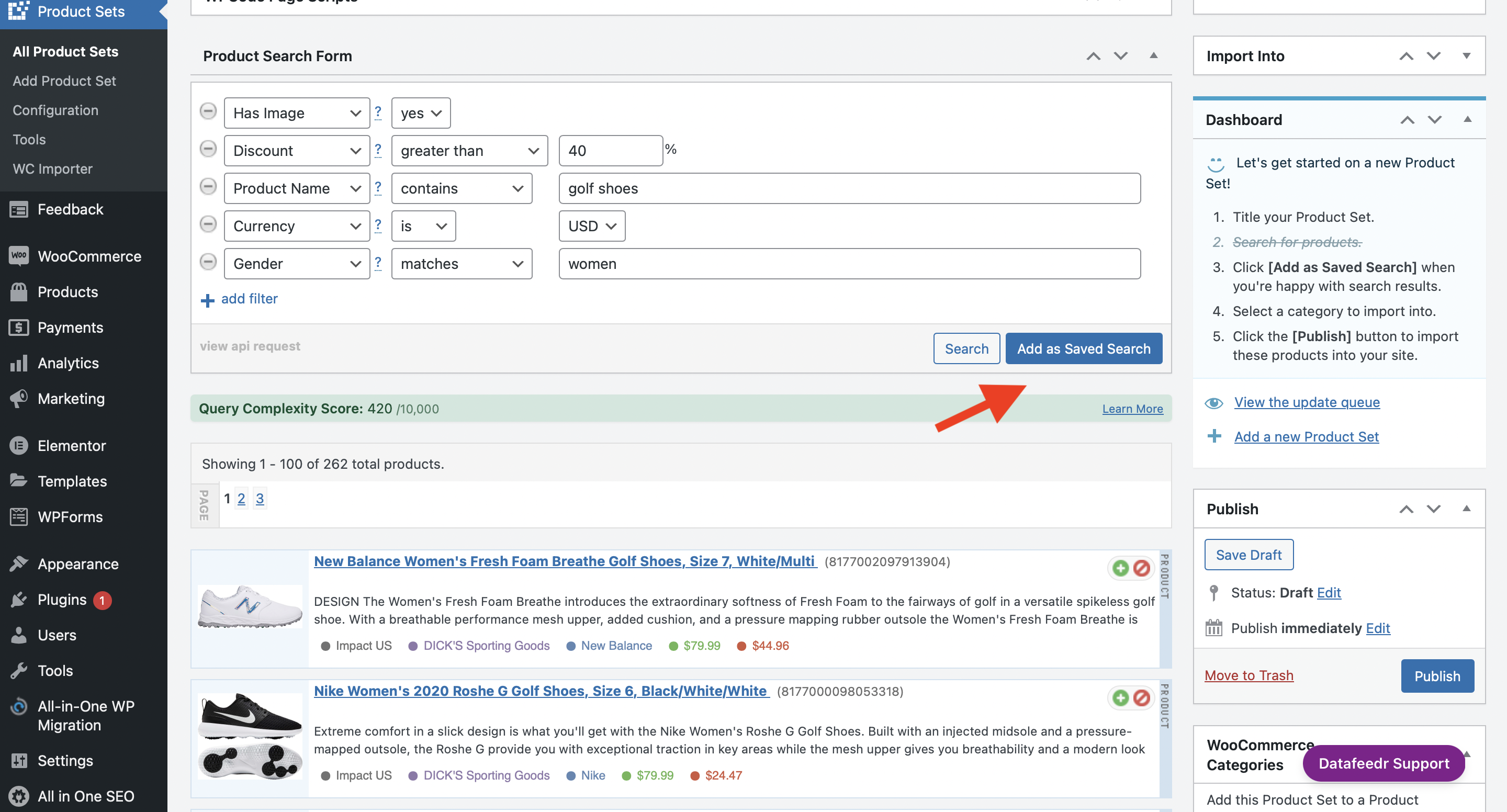Open the Gender field dropdown
Image resolution: width=1507 pixels, height=812 pixels.
(x=297, y=264)
